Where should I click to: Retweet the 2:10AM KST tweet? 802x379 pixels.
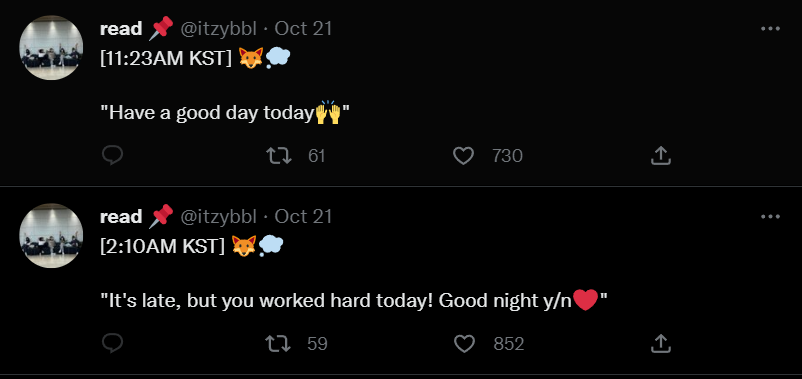(x=279, y=344)
